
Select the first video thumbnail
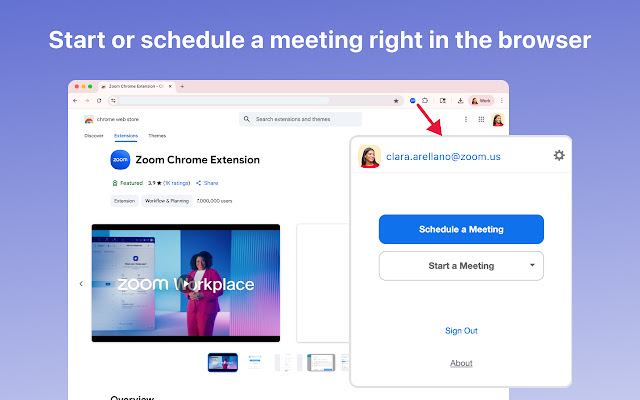[223, 362]
